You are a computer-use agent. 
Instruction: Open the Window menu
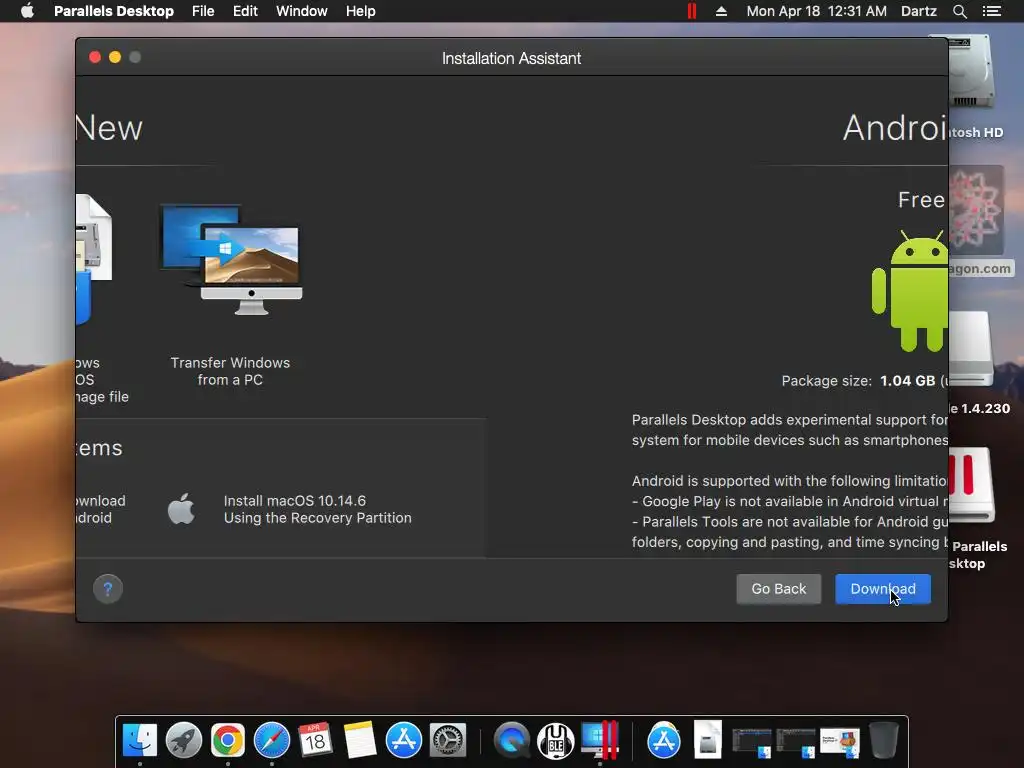(x=302, y=11)
